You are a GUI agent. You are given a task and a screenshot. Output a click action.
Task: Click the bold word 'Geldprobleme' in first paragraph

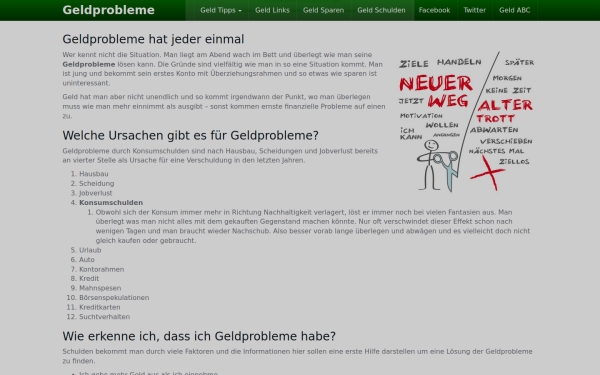point(89,64)
